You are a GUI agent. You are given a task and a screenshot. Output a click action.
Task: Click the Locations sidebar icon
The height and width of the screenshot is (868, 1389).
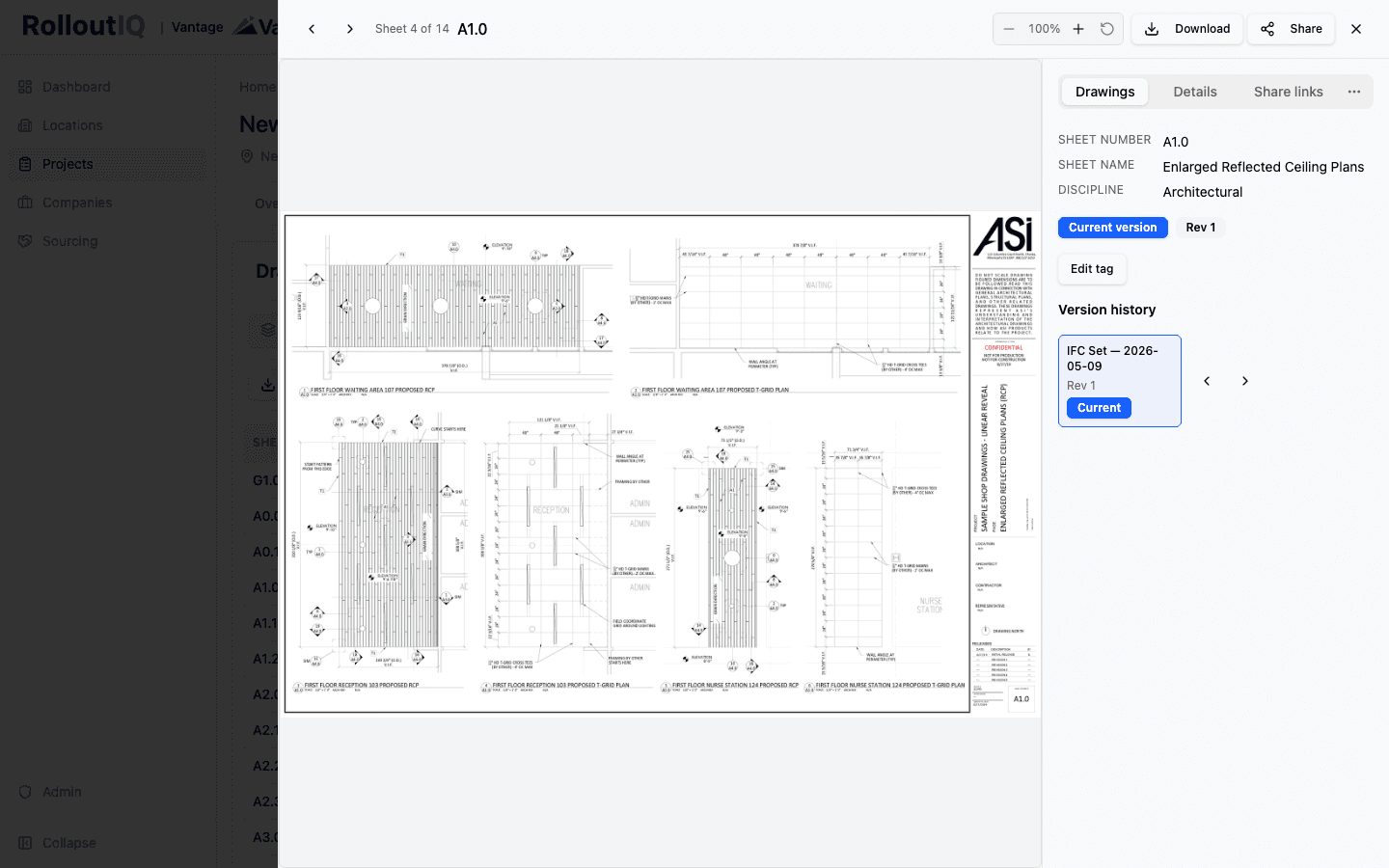(x=26, y=125)
